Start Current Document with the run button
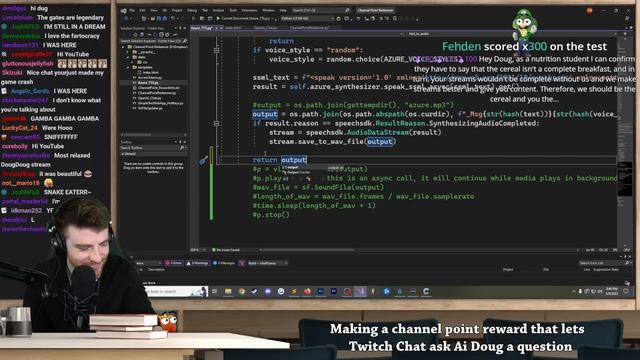 click(x=245, y=19)
